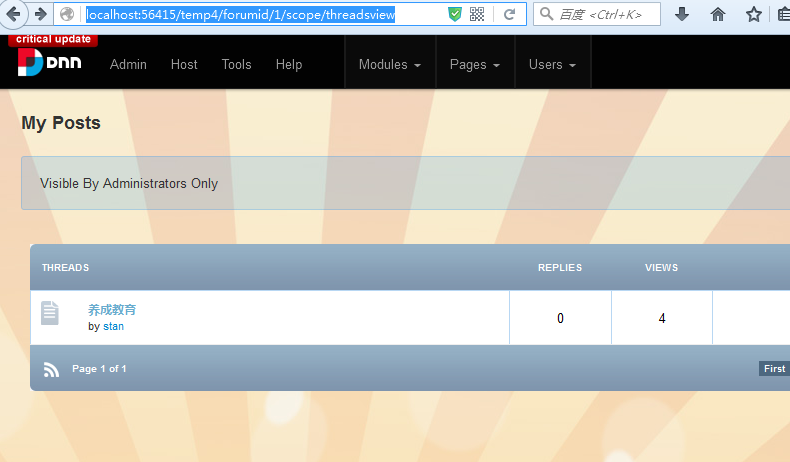The image size is (790, 462).
Task: Reload the page with the refresh icon
Action: coord(509,14)
